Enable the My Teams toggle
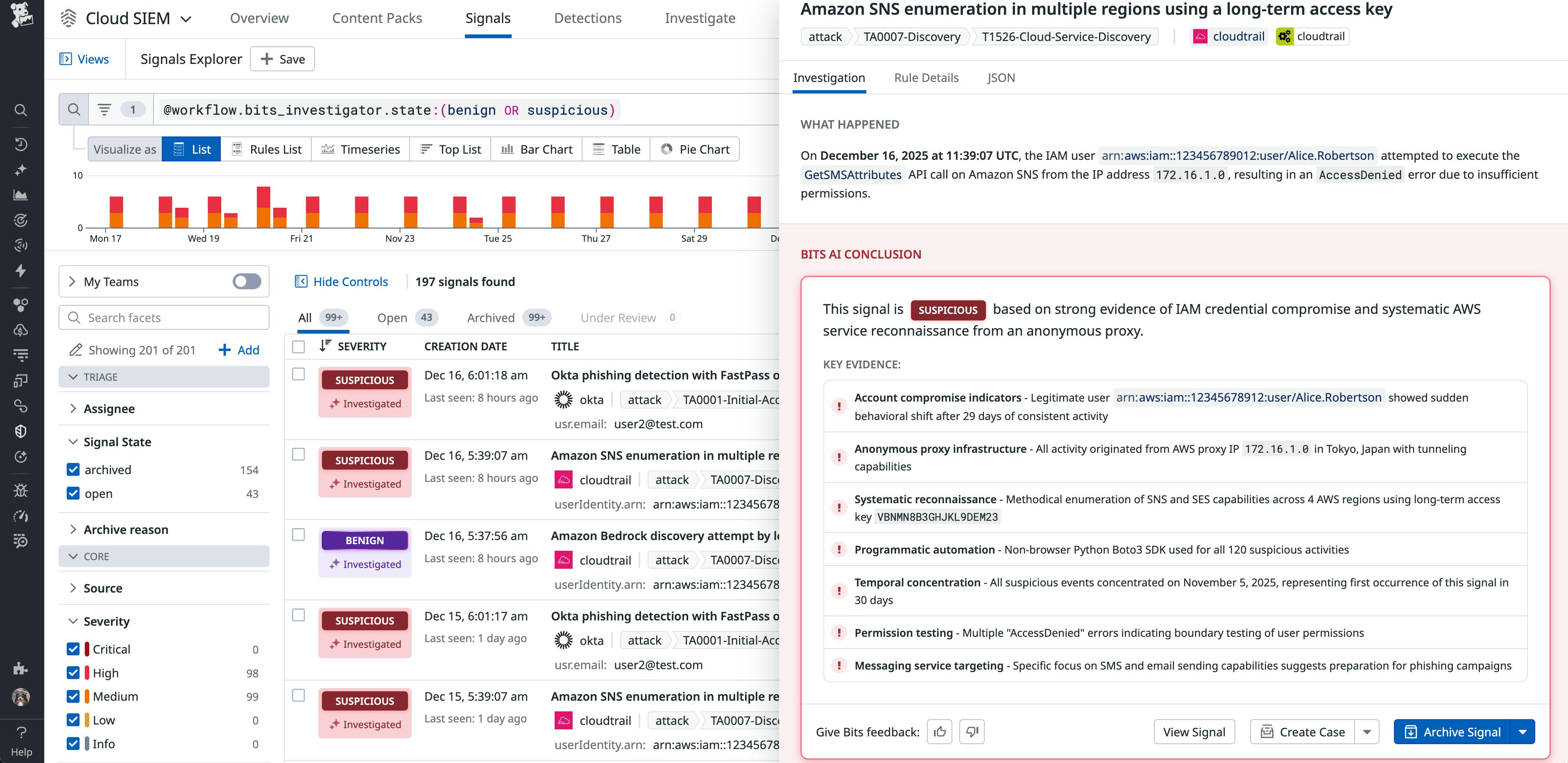 click(246, 282)
